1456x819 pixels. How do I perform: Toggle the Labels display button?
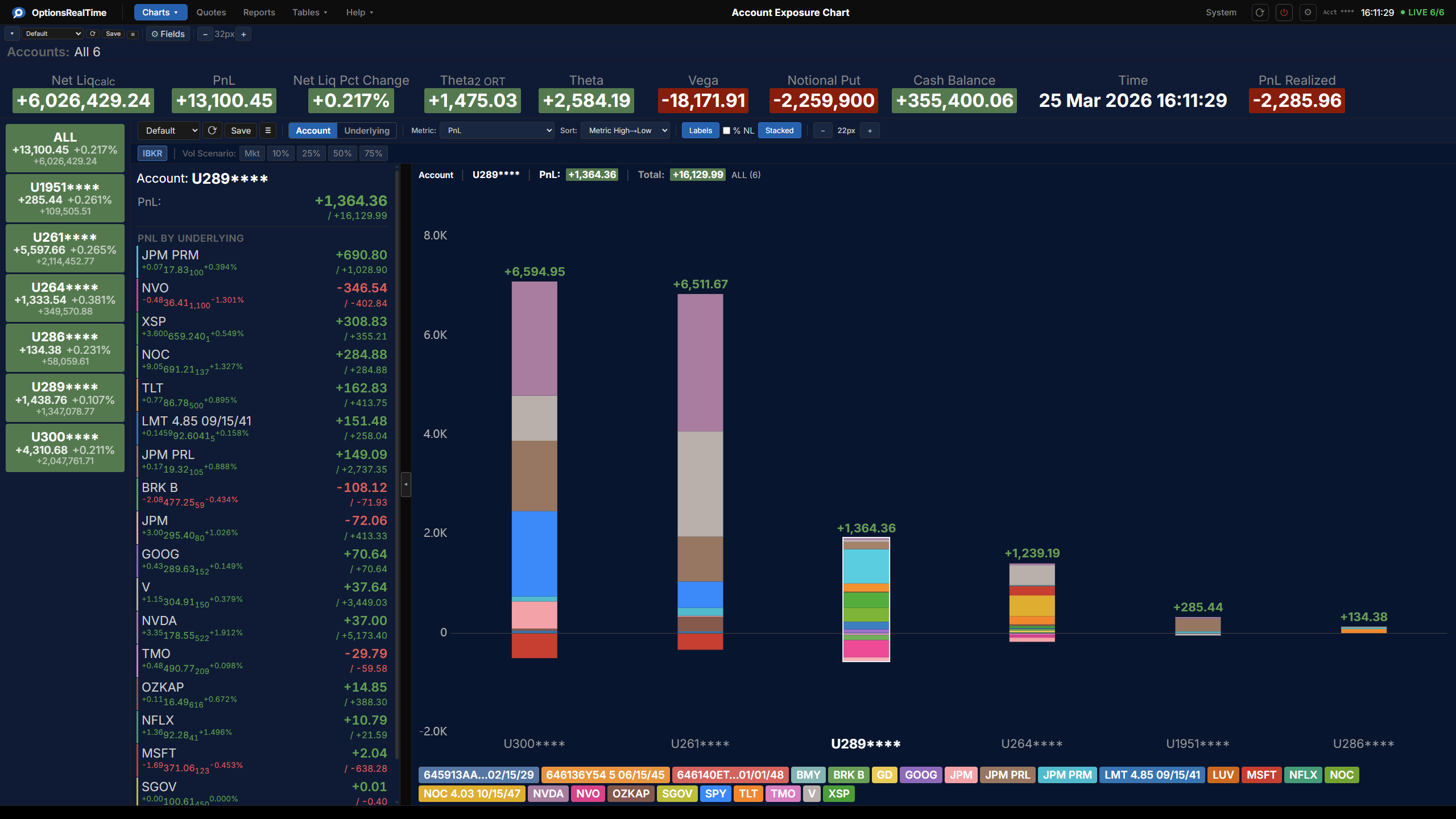(700, 131)
